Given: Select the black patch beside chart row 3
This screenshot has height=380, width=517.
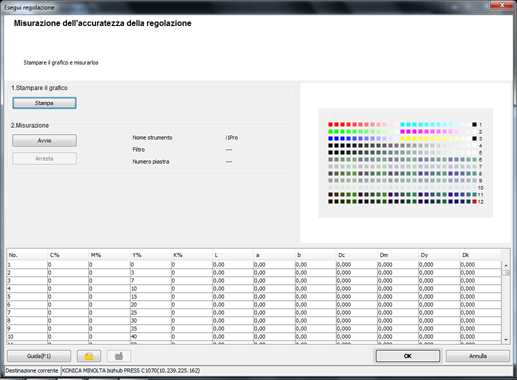Looking at the screenshot, I should (474, 138).
